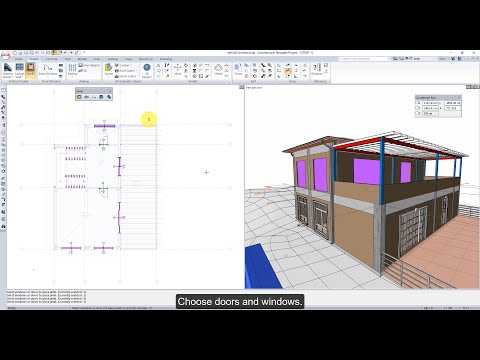
Task: Click the bottom icon in left vertical toolbar
Action: [x=3, y=227]
